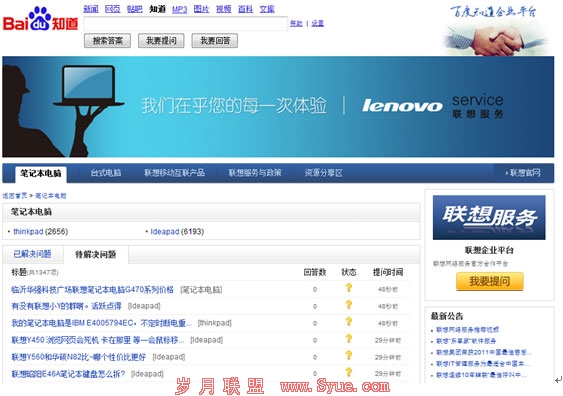Click the question-mark status icon for the IBM question
This screenshot has height=396, width=563.
coord(348,322)
